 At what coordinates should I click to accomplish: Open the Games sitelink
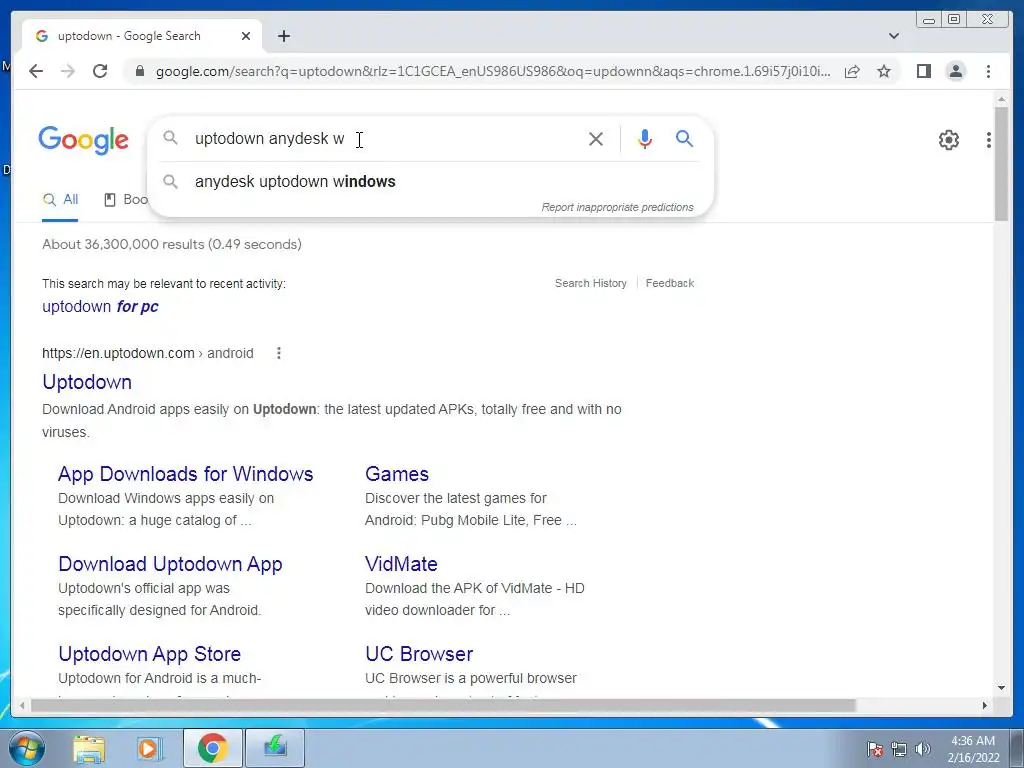pyautogui.click(x=396, y=473)
